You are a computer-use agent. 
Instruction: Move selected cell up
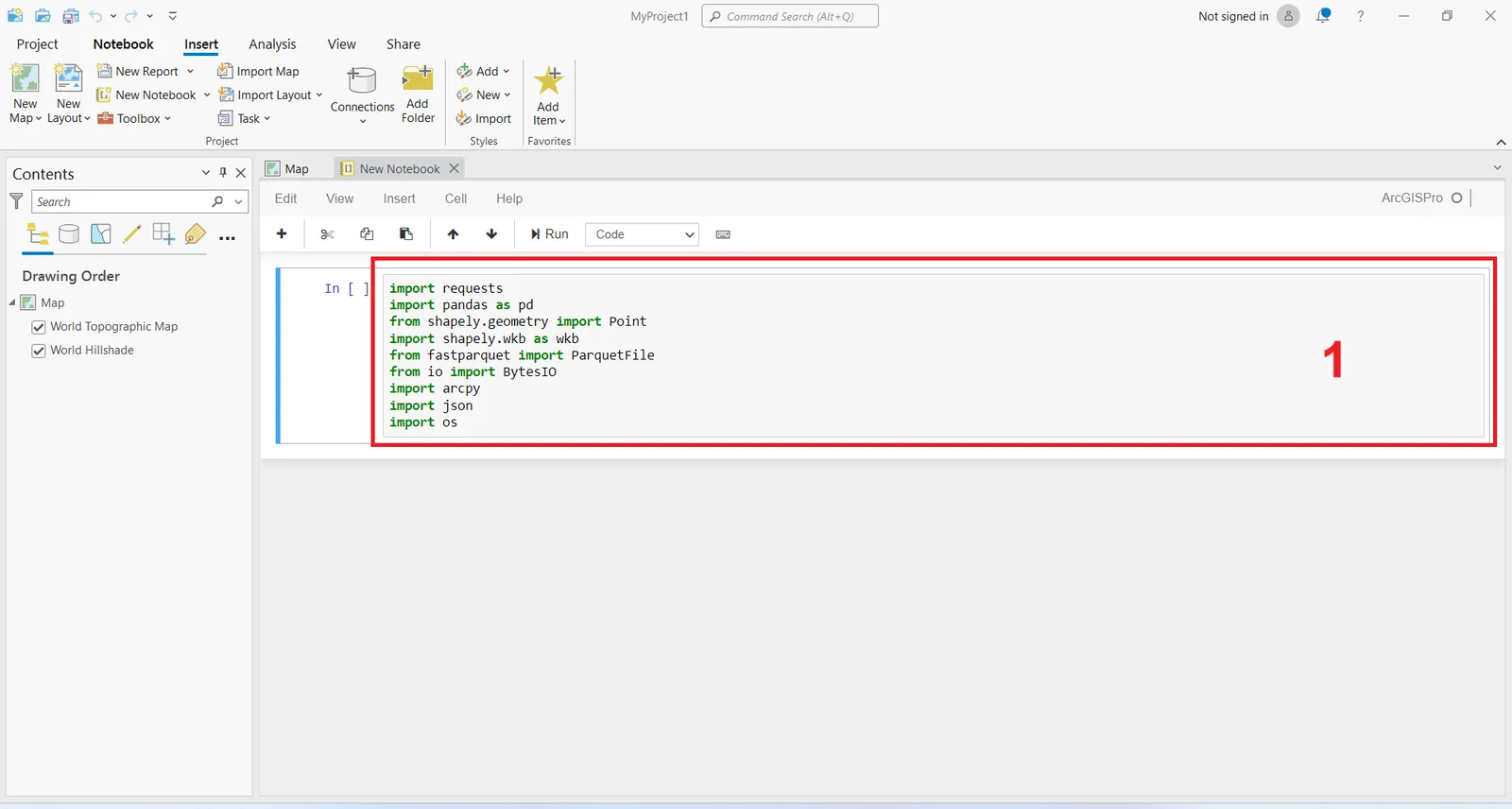[x=453, y=233]
